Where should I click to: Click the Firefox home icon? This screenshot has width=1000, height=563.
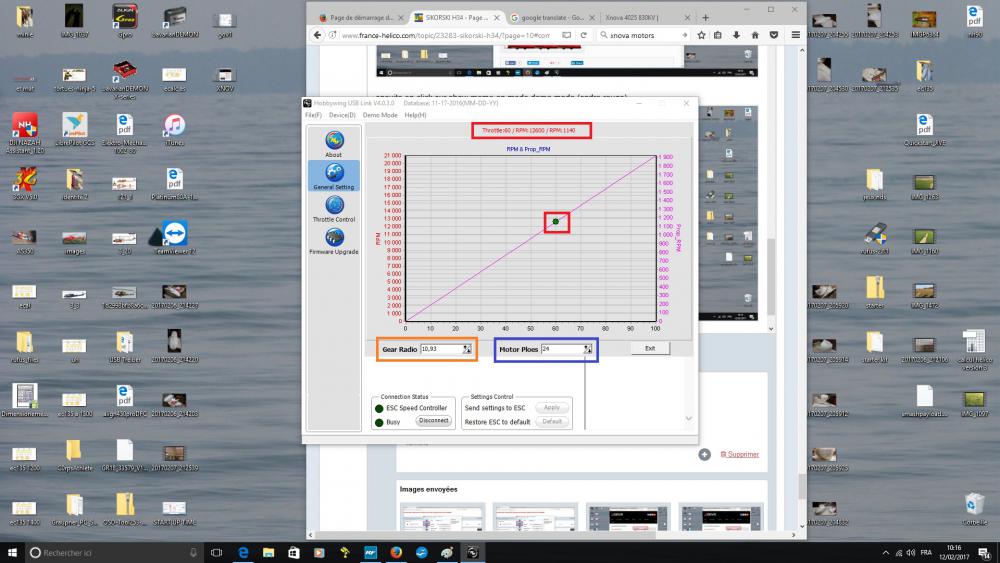coord(754,35)
